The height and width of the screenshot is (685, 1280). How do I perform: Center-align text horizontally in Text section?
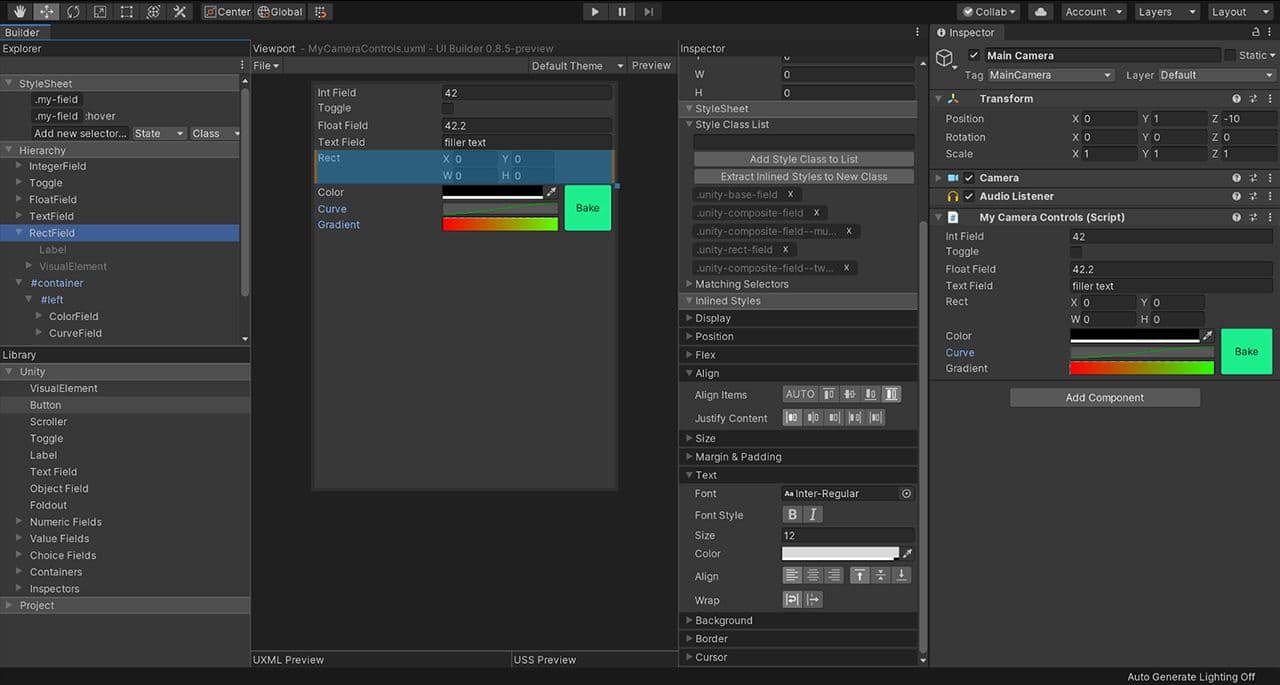tap(813, 575)
